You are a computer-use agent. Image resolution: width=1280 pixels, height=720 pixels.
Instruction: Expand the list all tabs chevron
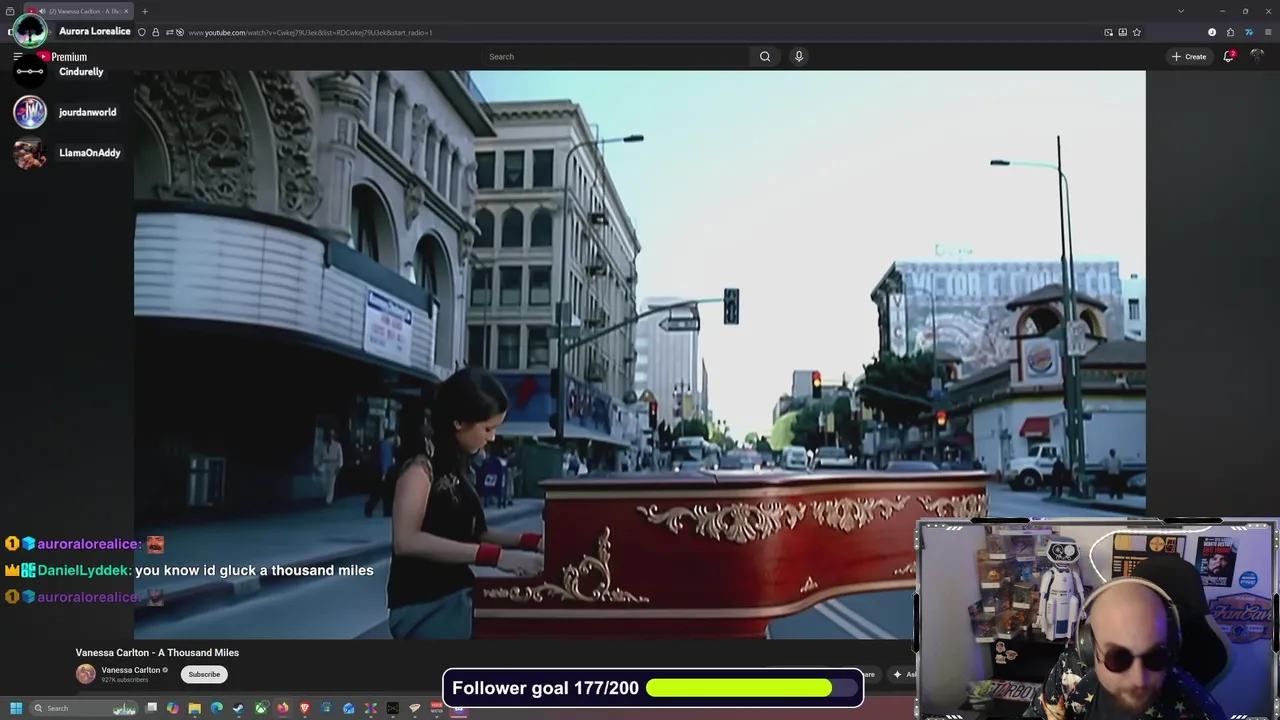point(1181,11)
